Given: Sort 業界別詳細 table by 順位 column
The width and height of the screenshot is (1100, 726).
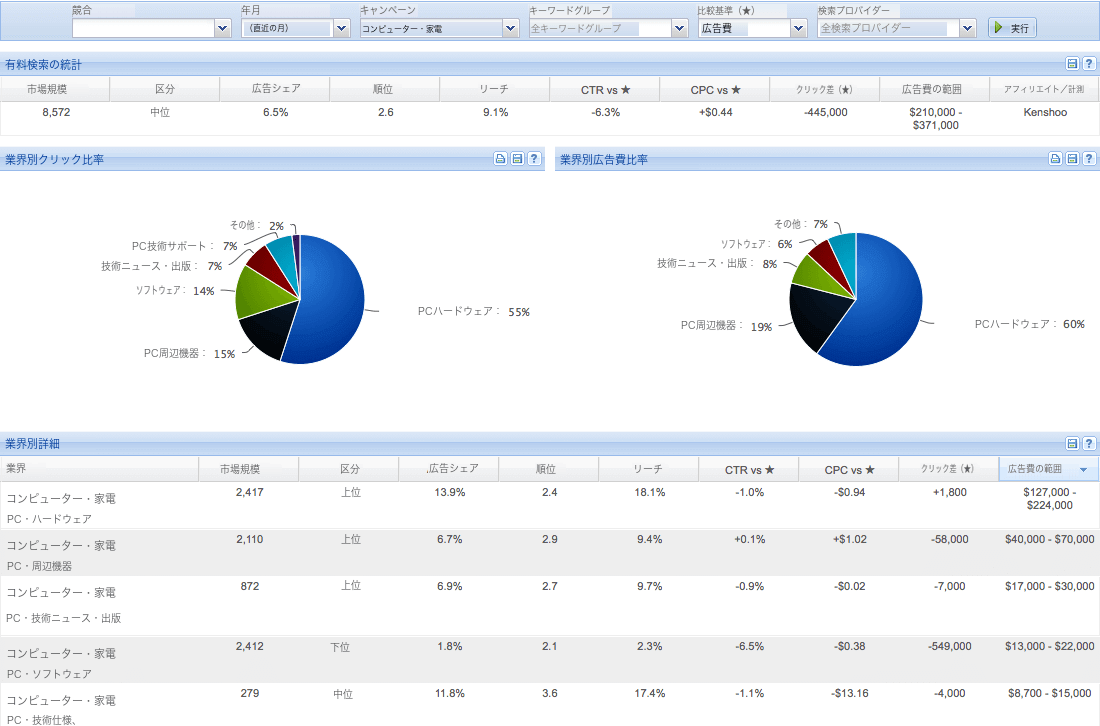Looking at the screenshot, I should pyautogui.click(x=549, y=469).
